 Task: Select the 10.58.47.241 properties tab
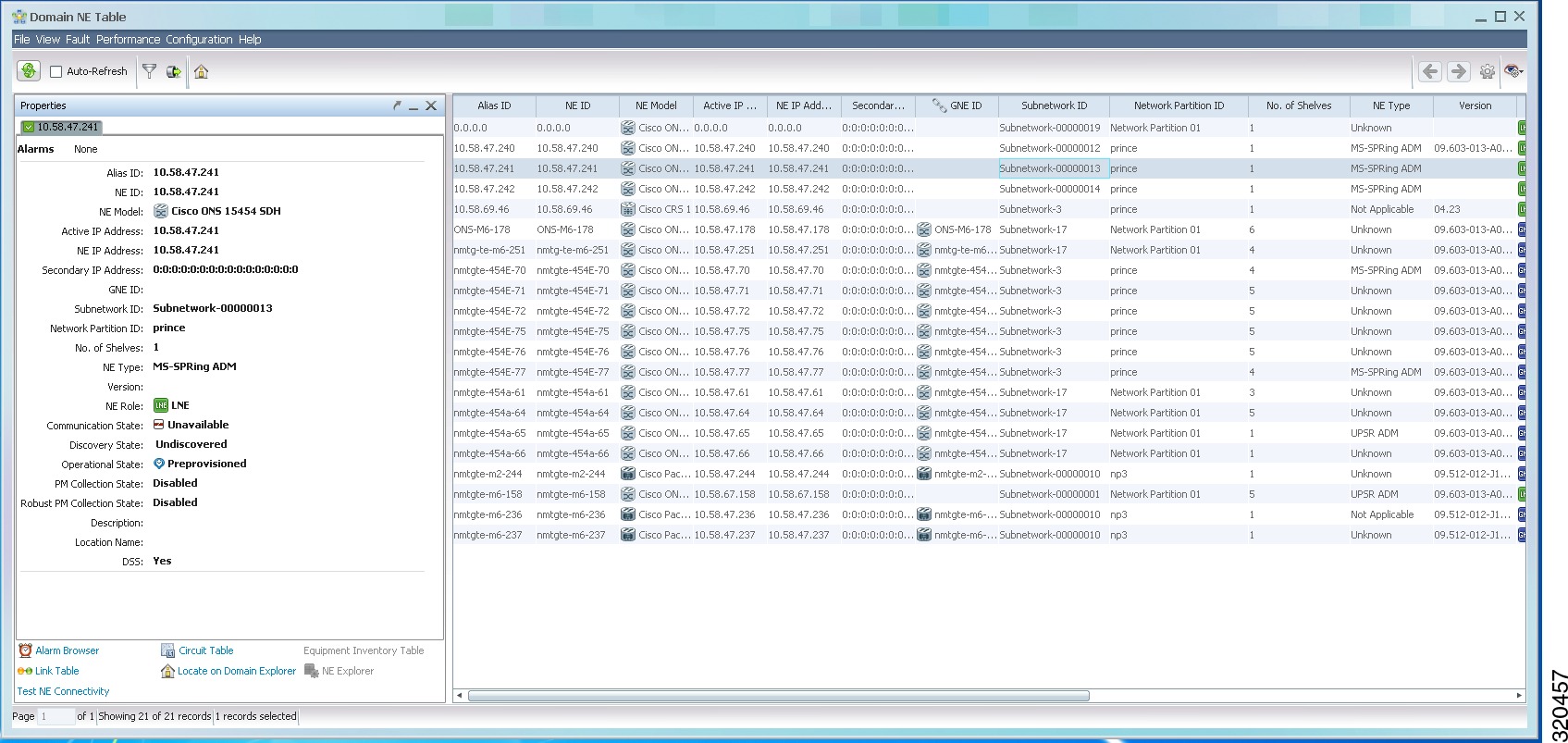click(x=61, y=127)
